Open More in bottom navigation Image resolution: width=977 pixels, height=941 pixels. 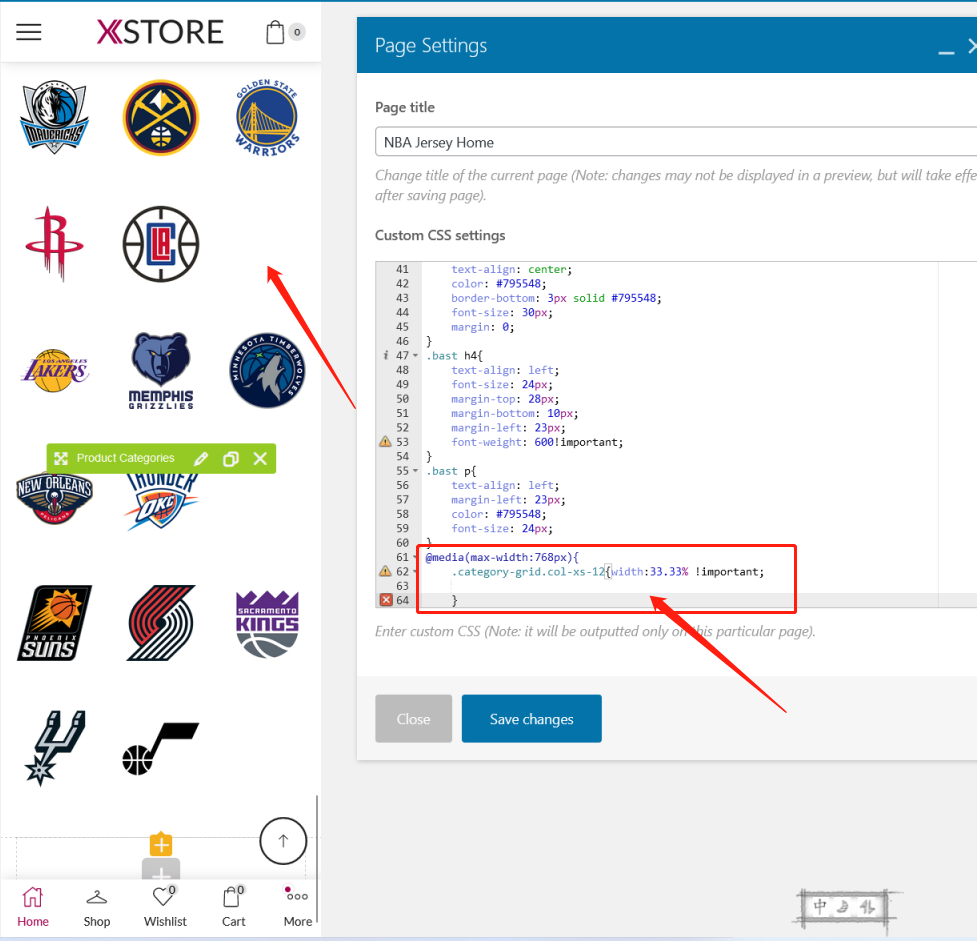(x=297, y=907)
